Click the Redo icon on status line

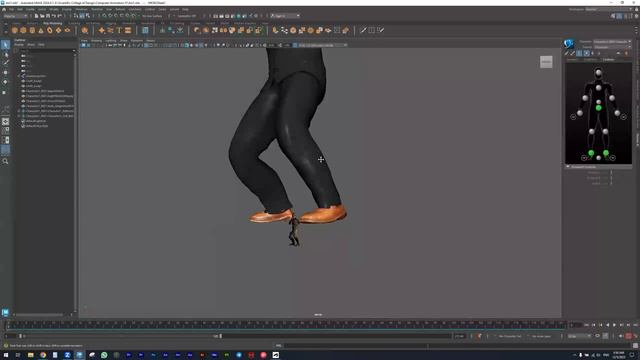pyautogui.click(x=59, y=16)
